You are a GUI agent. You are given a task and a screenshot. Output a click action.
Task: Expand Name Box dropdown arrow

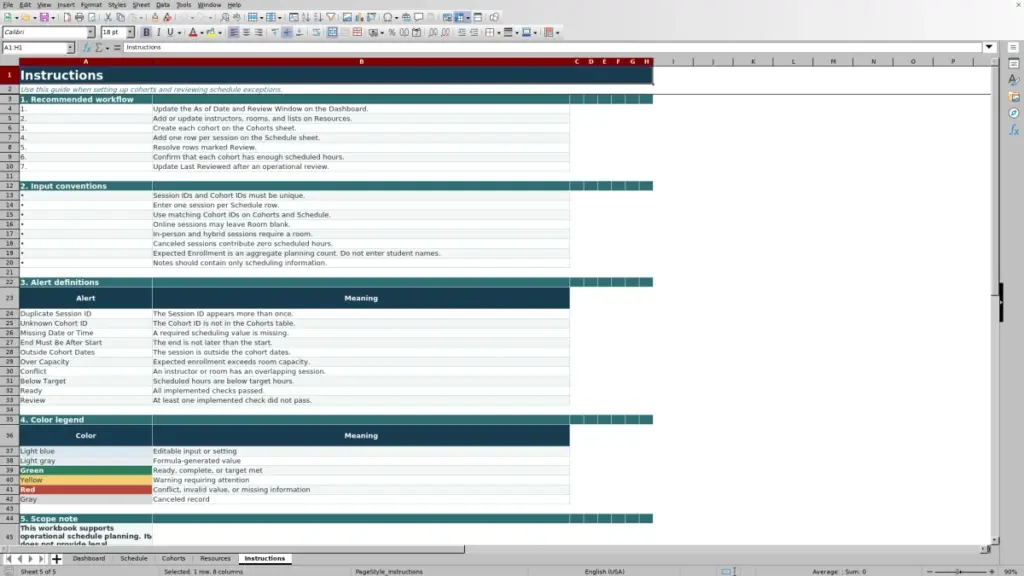70,47
